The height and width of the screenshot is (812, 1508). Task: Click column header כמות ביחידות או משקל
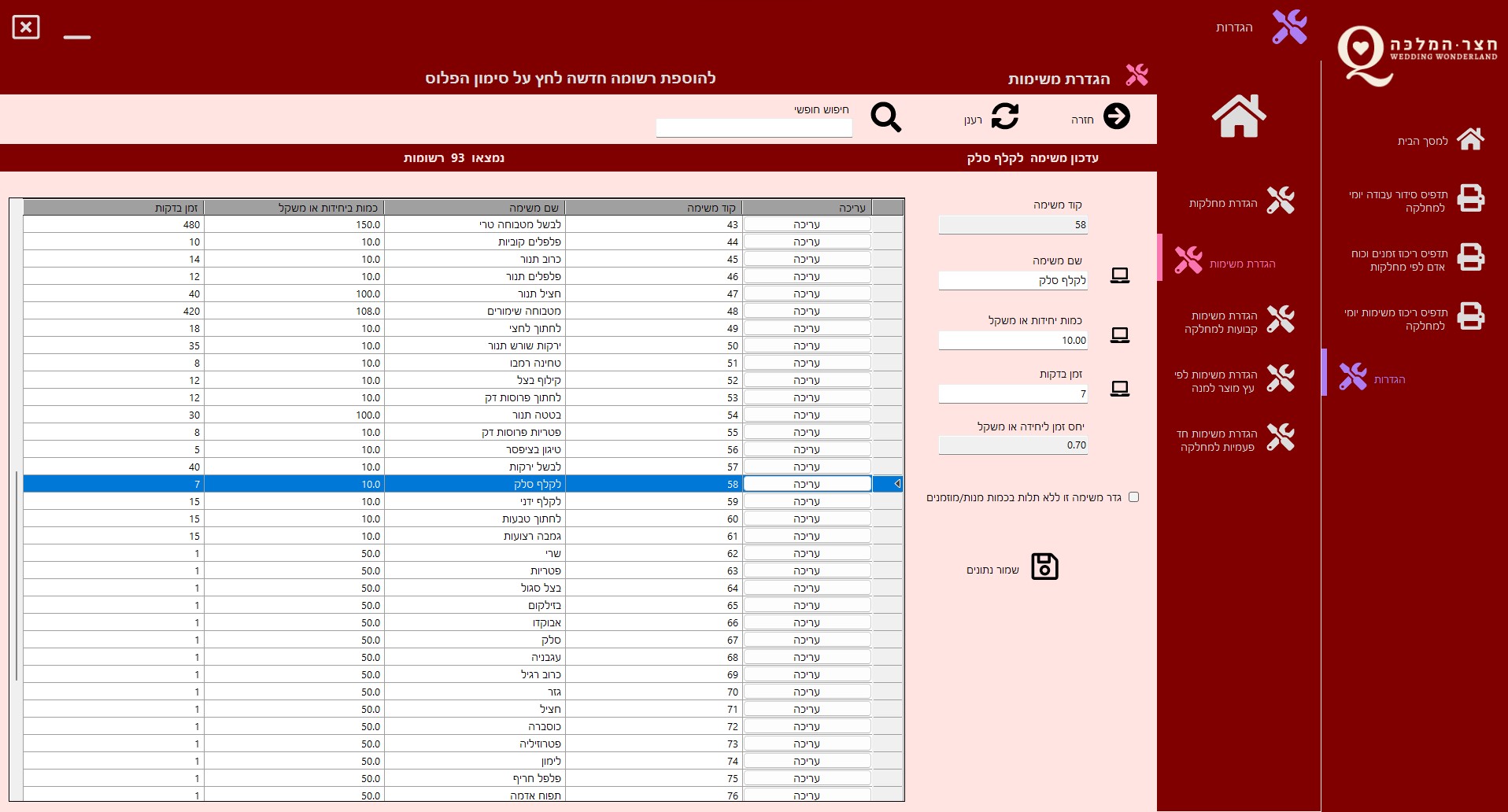coord(294,208)
